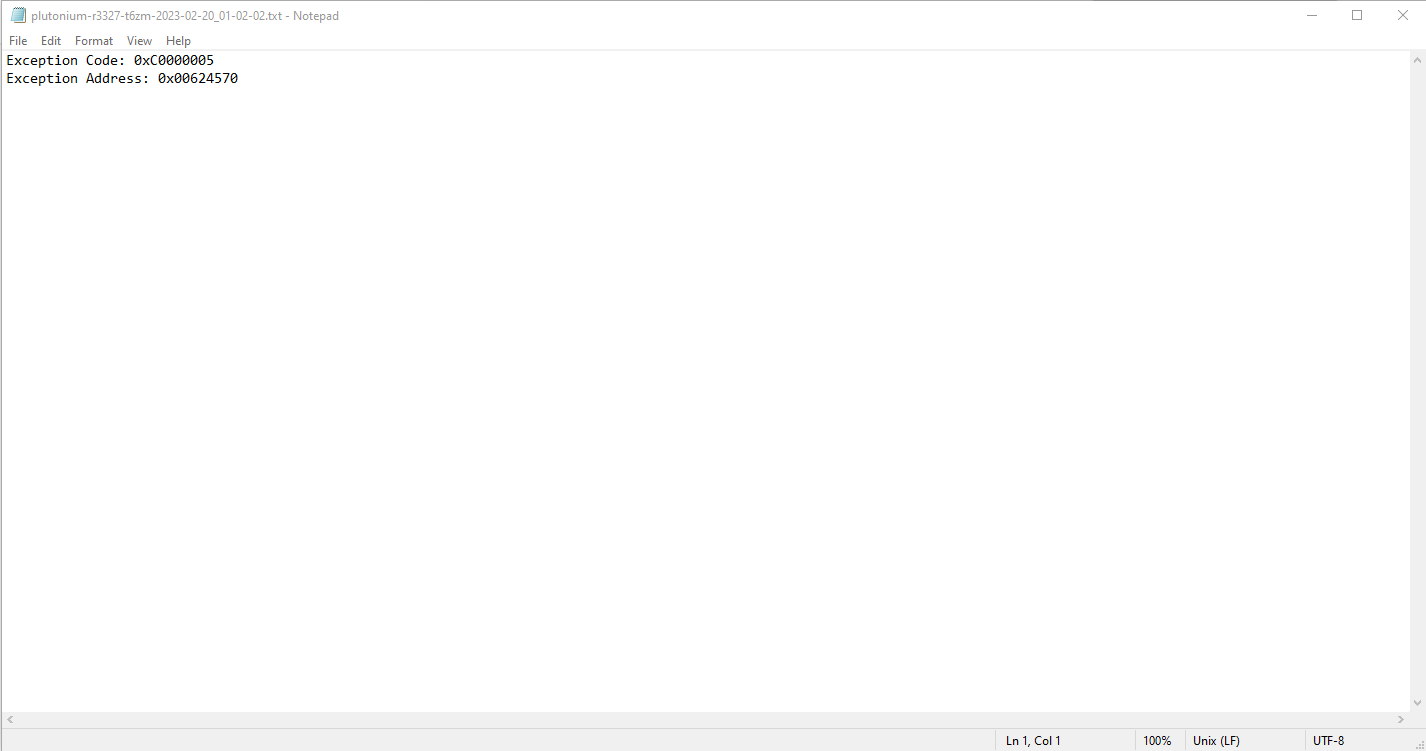The image size is (1426, 751).
Task: Click the 100% zoom status indicator
Action: 1157,741
